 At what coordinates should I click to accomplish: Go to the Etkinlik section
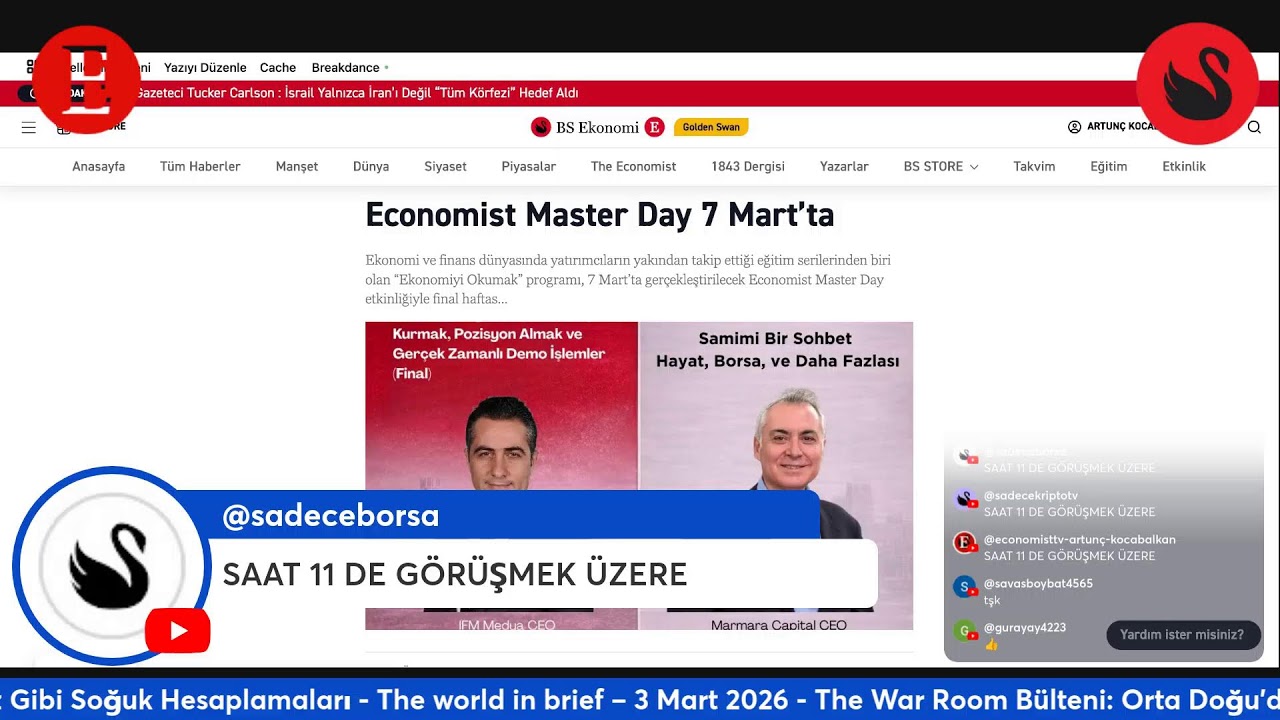(x=1184, y=167)
